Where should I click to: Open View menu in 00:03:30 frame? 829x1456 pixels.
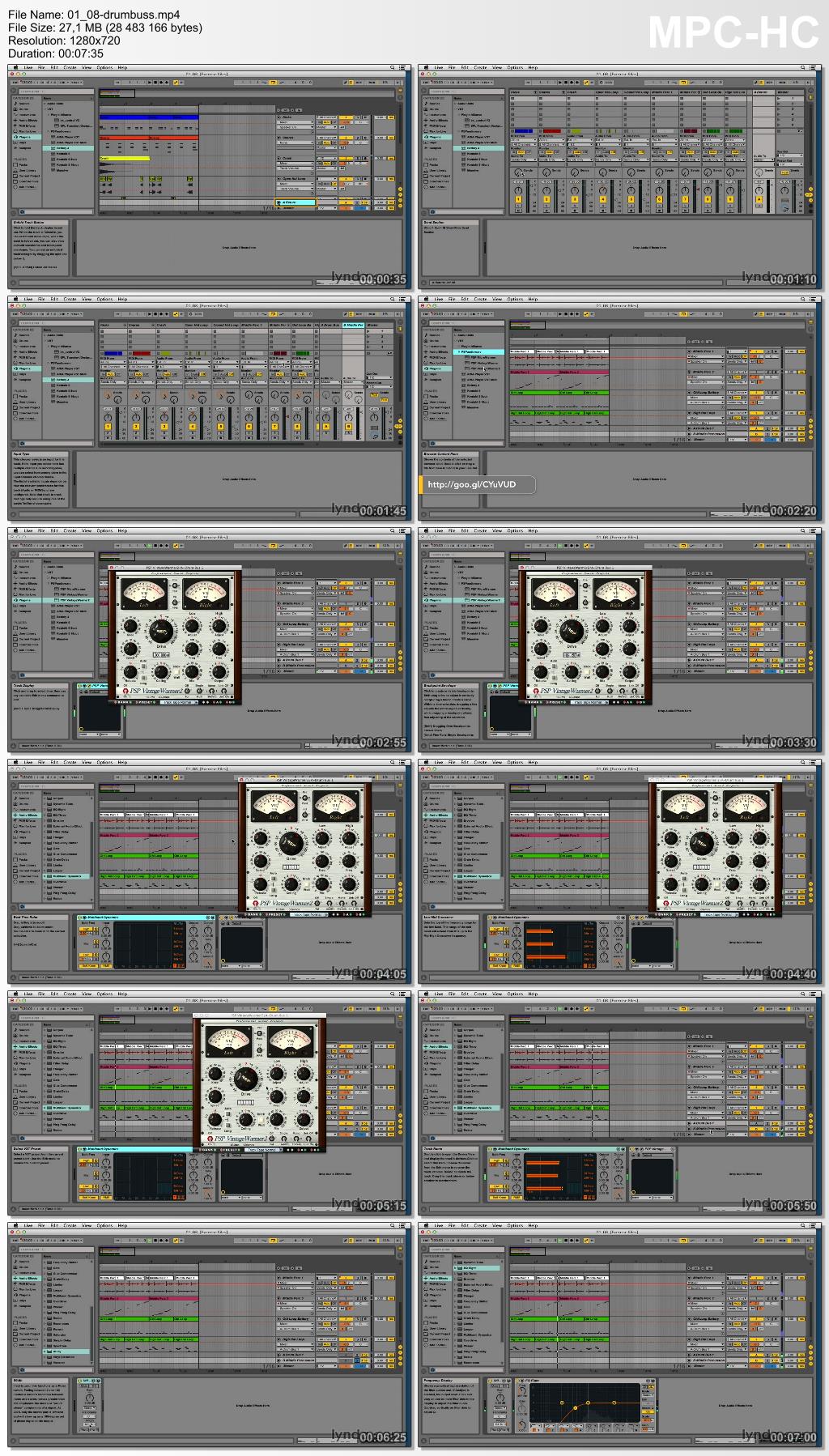point(496,531)
